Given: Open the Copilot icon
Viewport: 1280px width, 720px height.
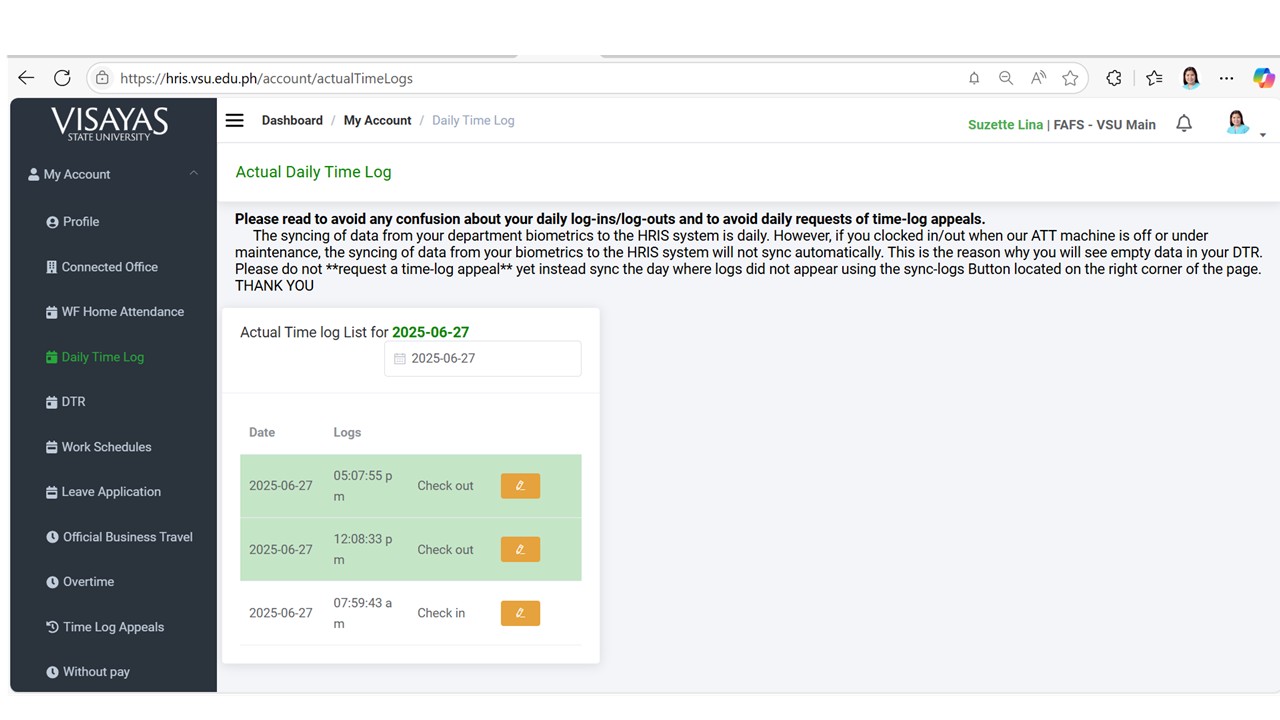Looking at the screenshot, I should tap(1264, 78).
